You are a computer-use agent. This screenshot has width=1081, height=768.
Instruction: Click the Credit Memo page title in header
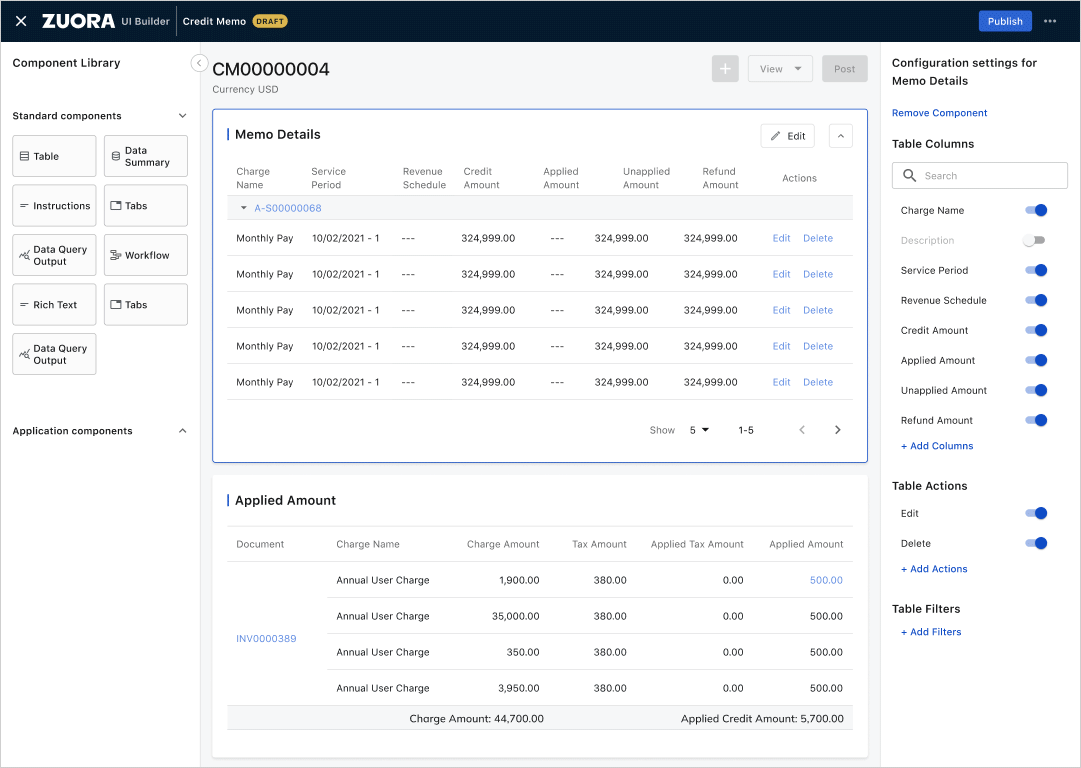click(214, 21)
